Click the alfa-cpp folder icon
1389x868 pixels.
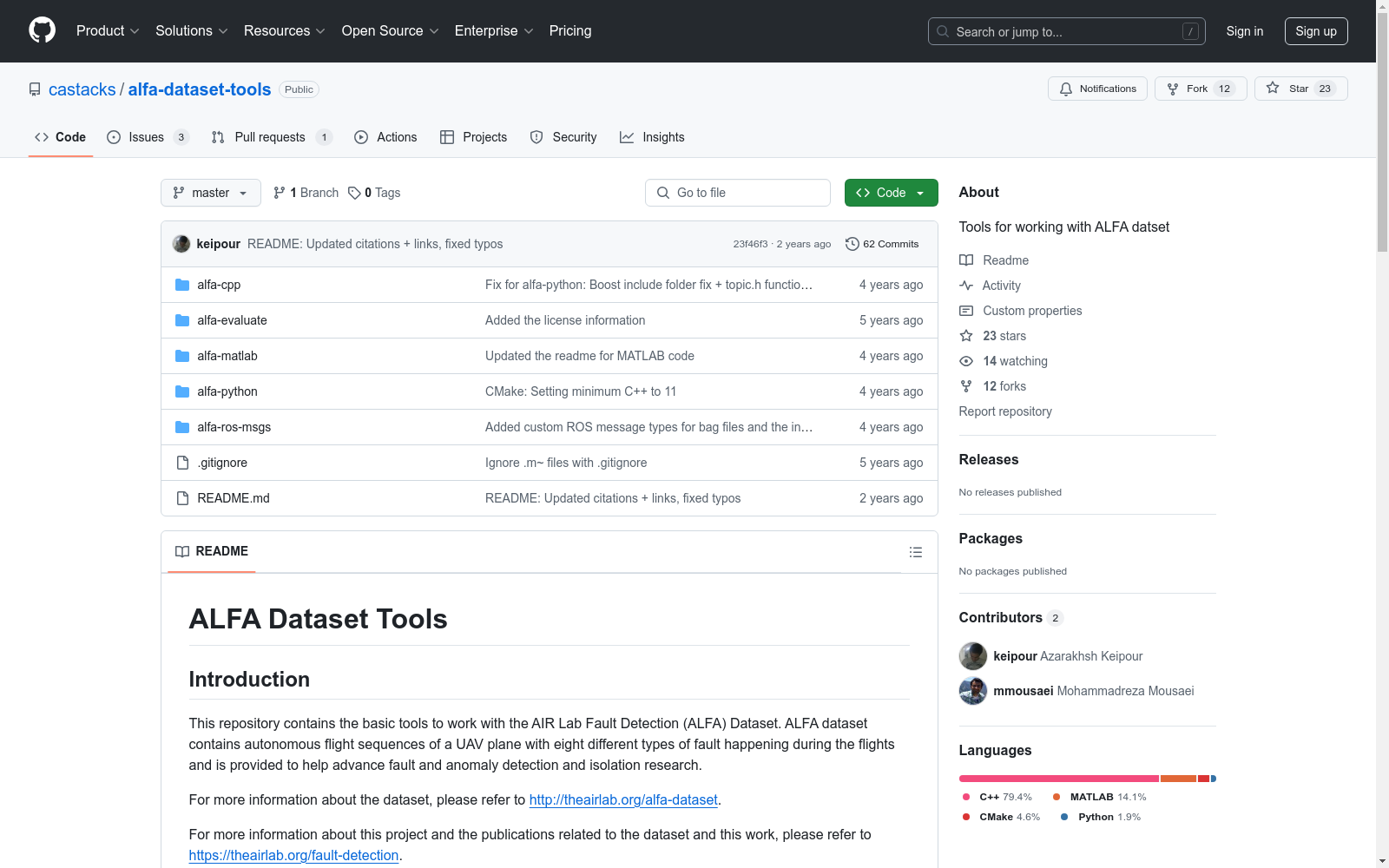[x=182, y=285]
